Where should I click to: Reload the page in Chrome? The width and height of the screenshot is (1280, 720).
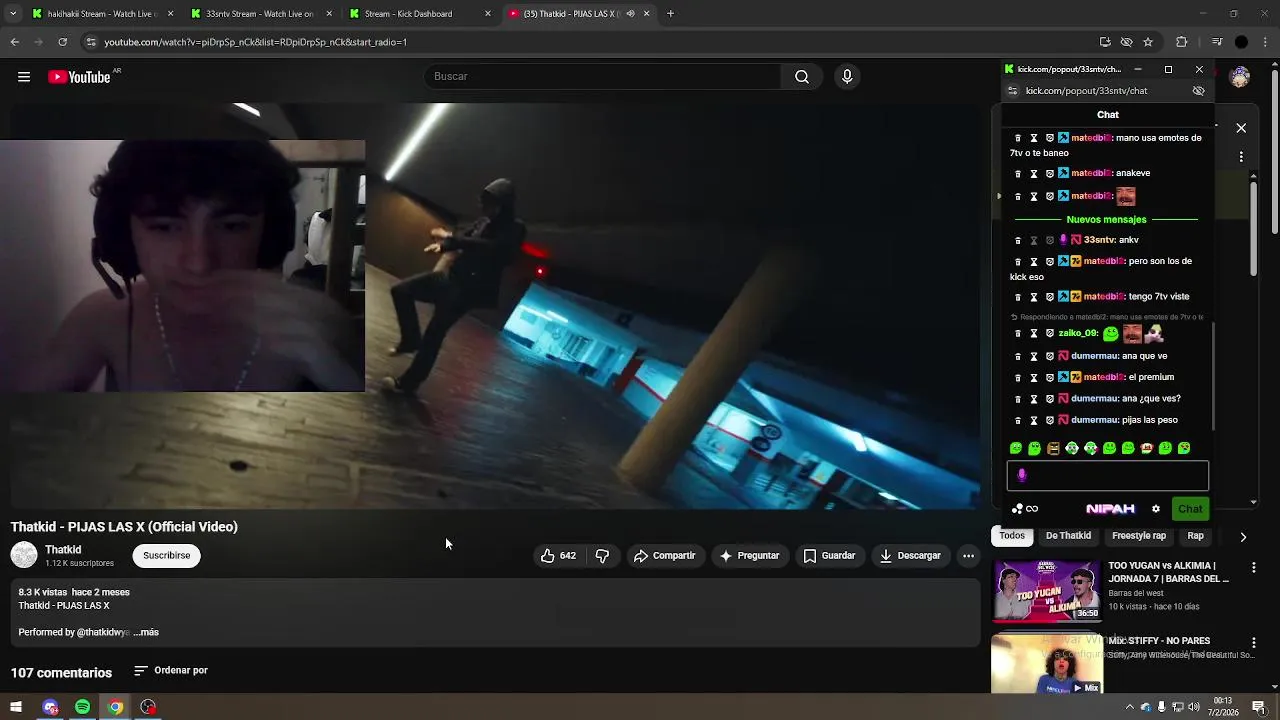tap(62, 42)
